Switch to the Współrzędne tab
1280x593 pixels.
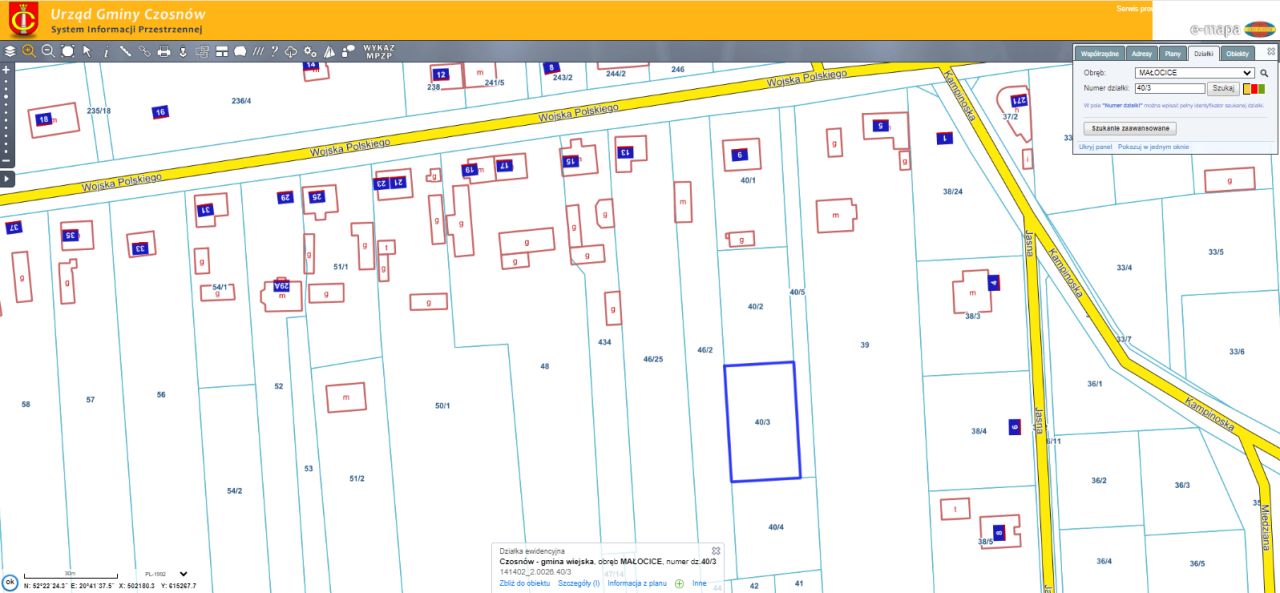tap(1100, 54)
